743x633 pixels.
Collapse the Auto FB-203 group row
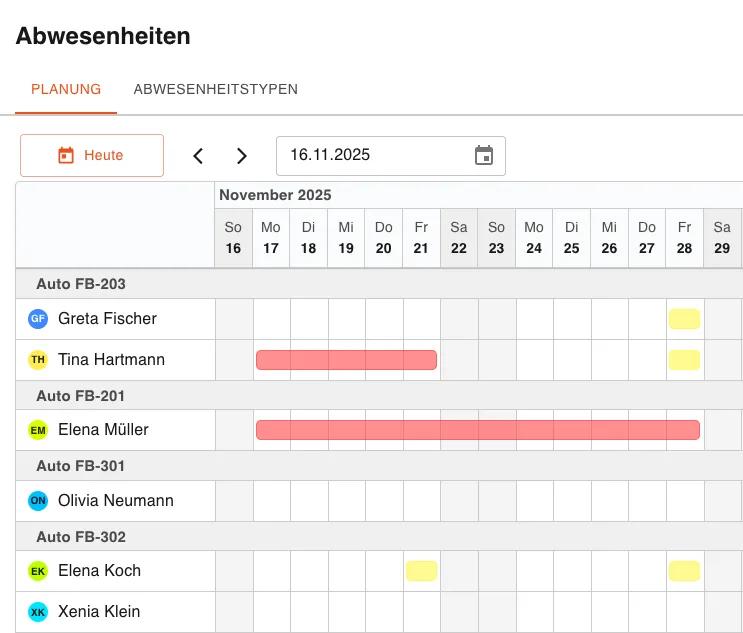tap(81, 284)
